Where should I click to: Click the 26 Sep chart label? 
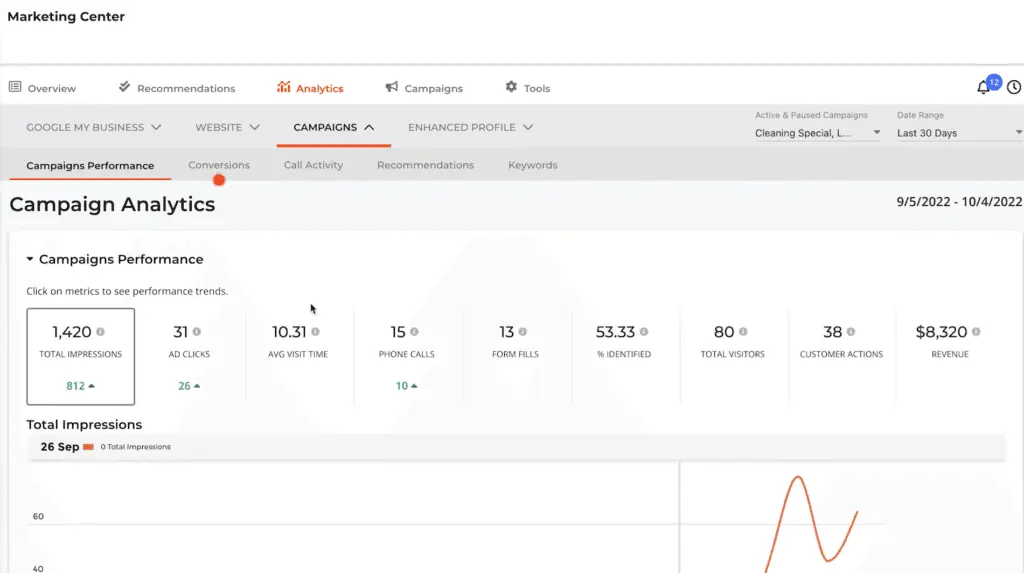pos(59,447)
